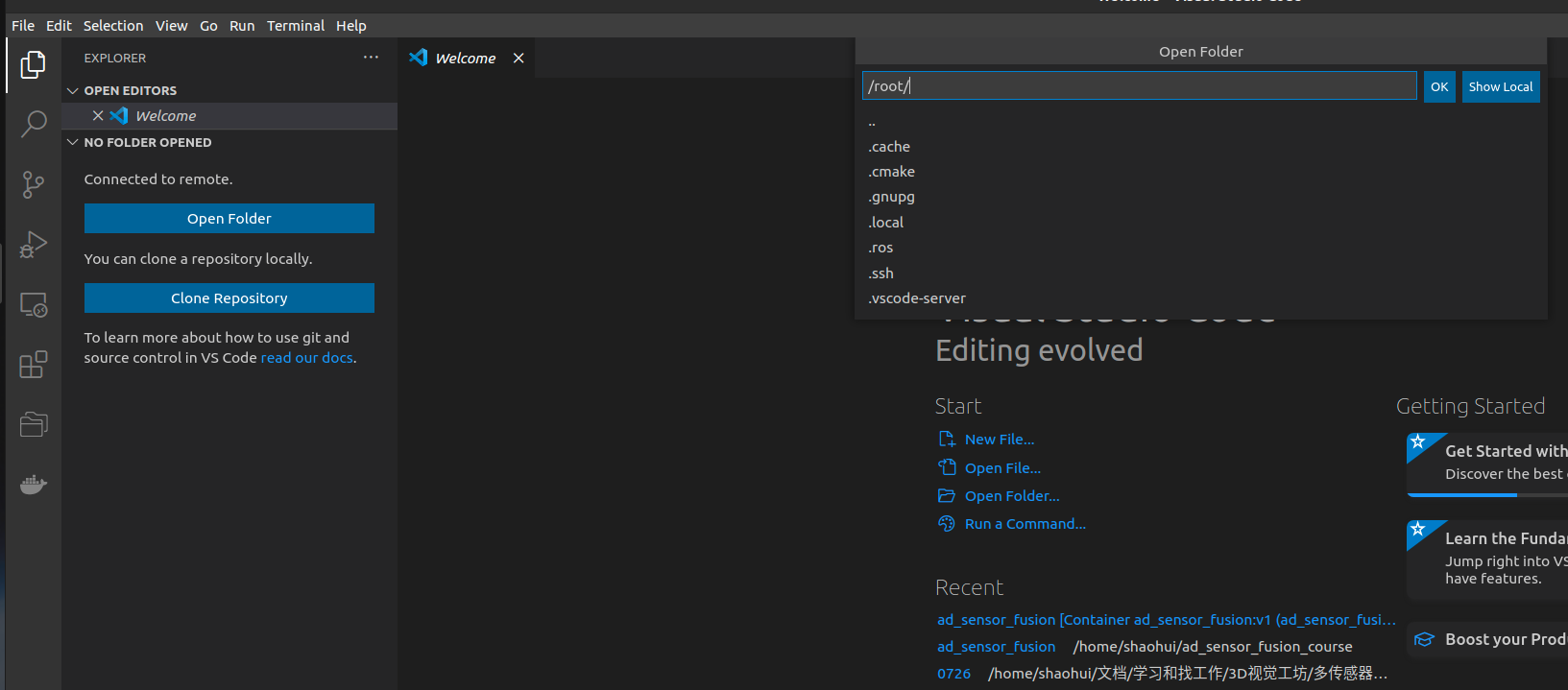
Task: Open recent ad_sensor_fusion home folder entry
Action: 996,647
